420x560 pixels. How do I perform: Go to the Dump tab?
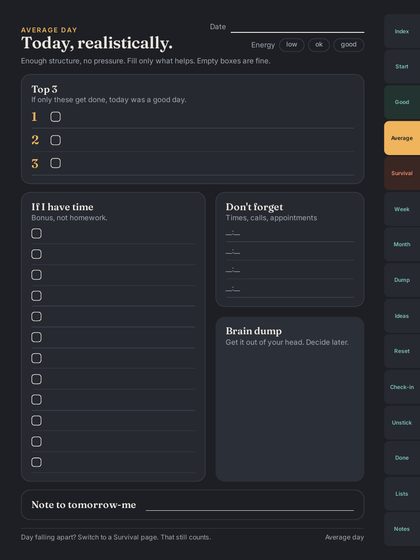point(402,280)
